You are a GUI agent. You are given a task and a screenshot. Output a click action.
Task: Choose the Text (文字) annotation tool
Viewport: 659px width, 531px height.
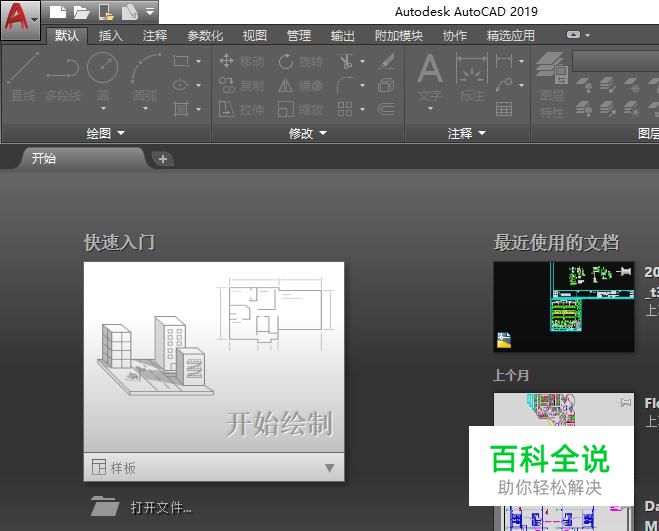(x=429, y=78)
